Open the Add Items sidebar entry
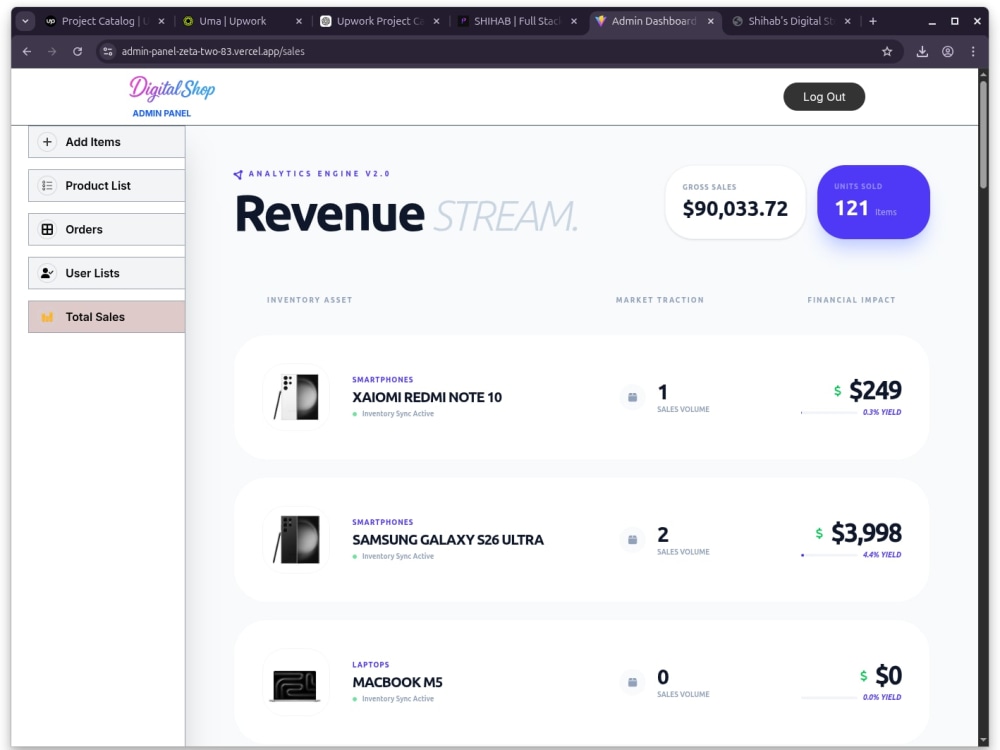The height and width of the screenshot is (750, 1000). 107,142
